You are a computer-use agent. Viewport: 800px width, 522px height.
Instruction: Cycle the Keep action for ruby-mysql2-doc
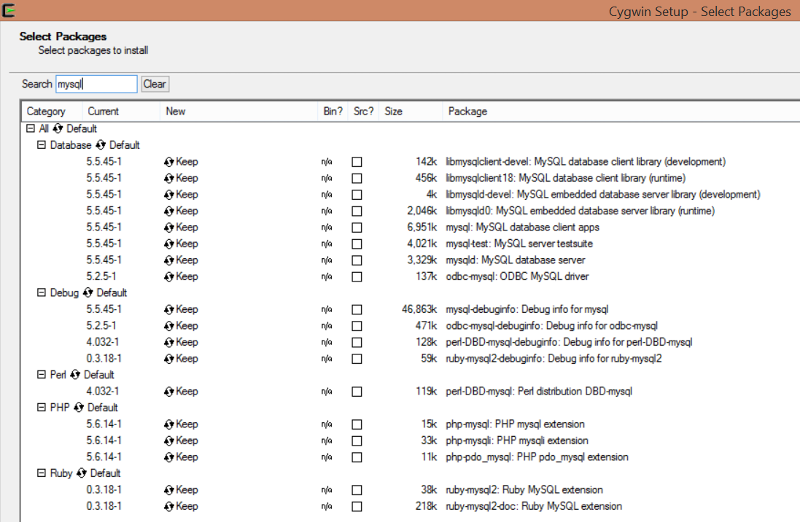181,506
